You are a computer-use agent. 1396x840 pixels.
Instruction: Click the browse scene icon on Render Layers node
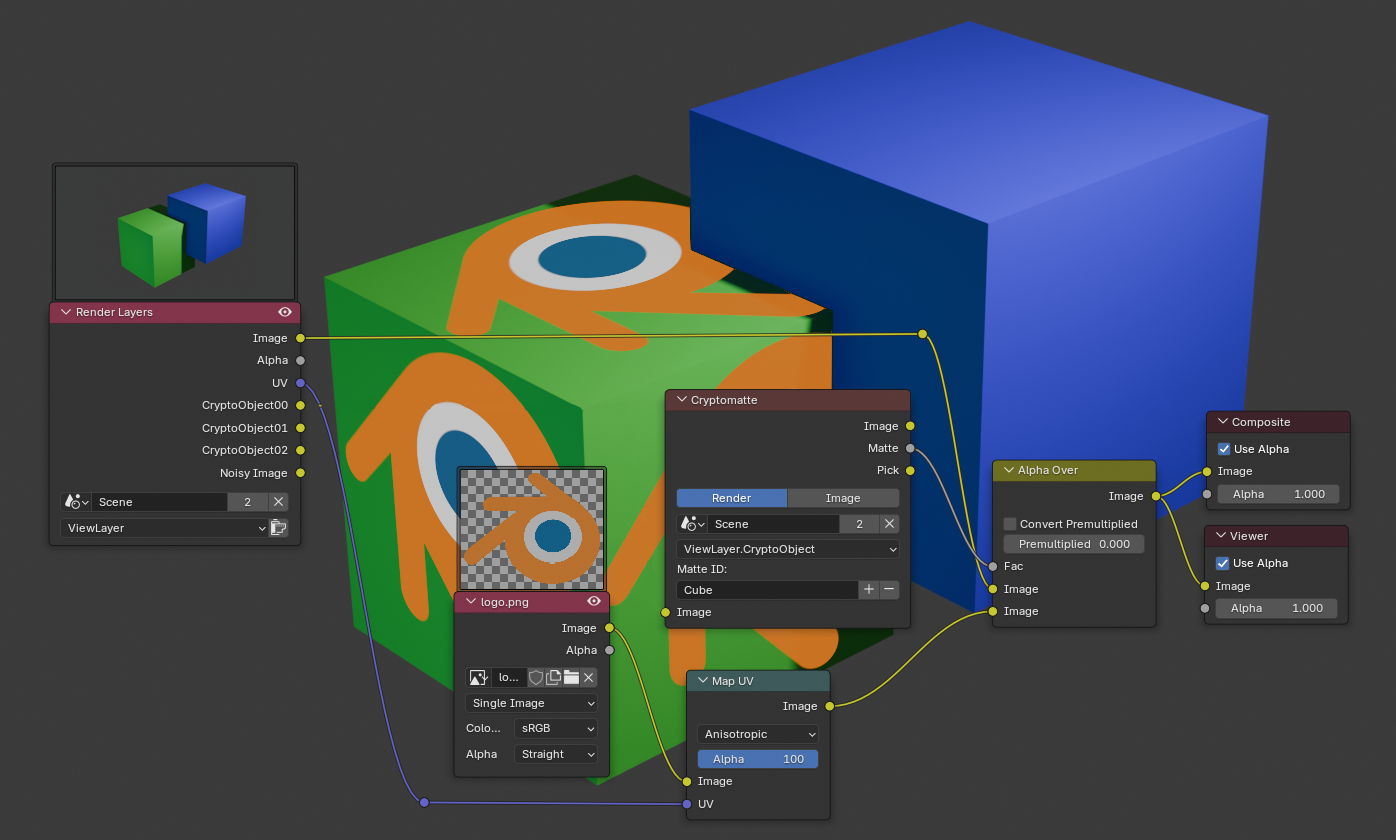coord(77,501)
